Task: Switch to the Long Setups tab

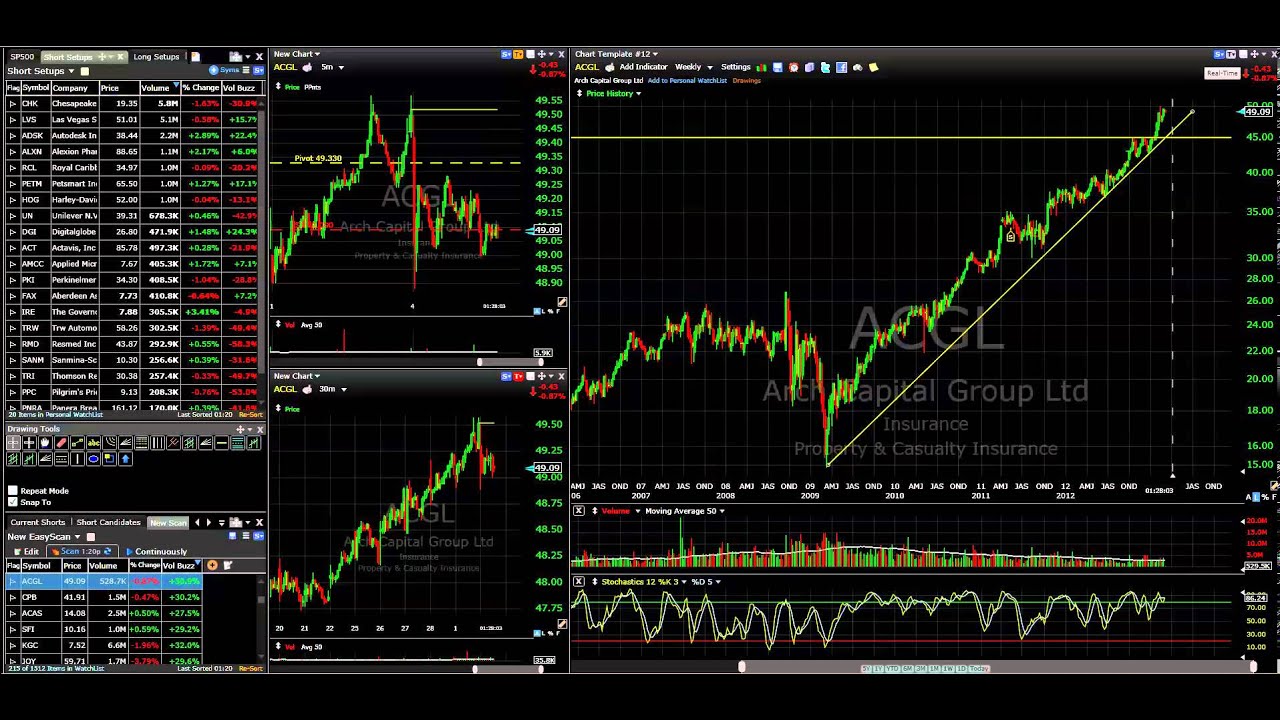Action: coord(156,57)
